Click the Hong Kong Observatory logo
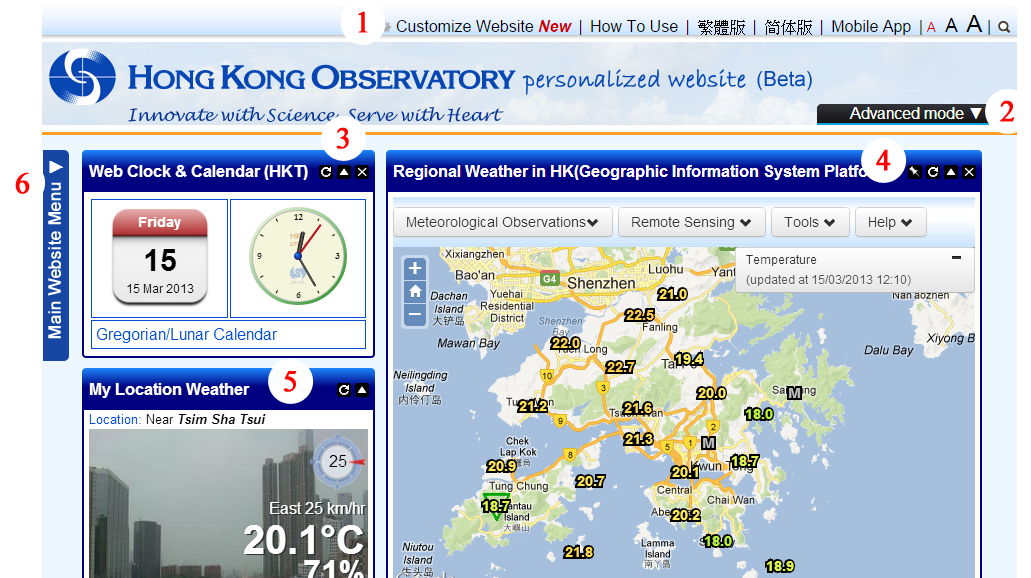The height and width of the screenshot is (578, 1031). pos(84,76)
